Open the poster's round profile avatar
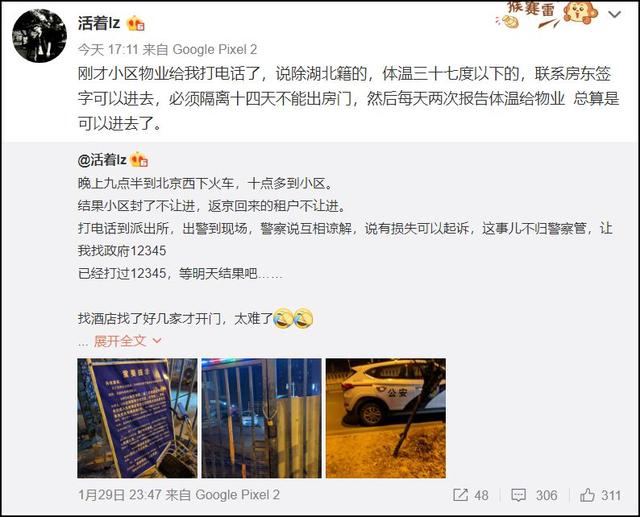The image size is (640, 517). (x=39, y=36)
